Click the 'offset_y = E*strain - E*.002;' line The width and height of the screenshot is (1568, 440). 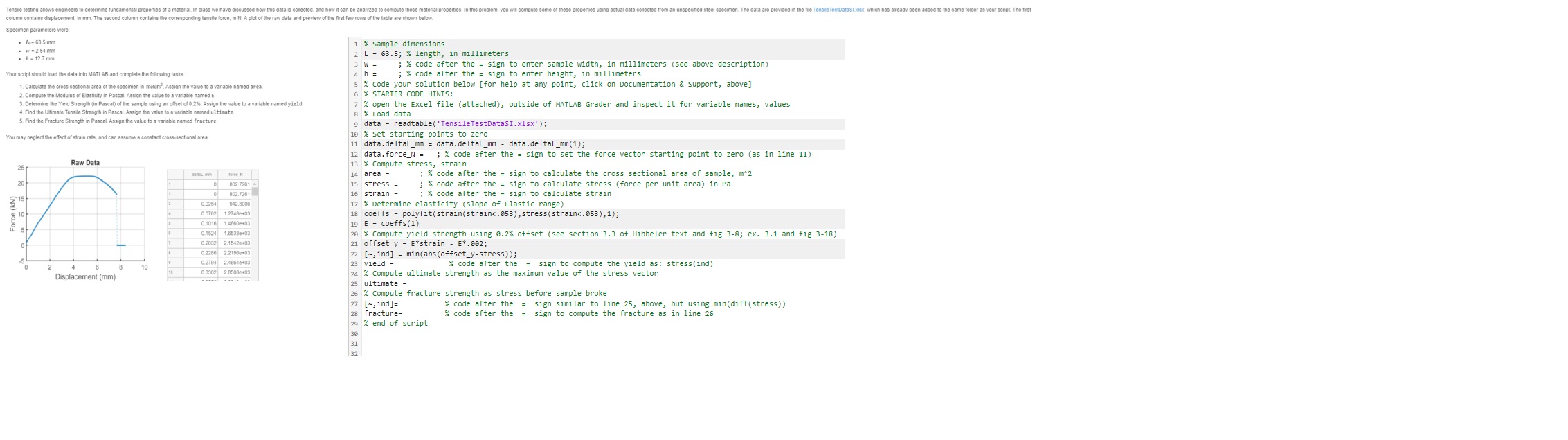pyautogui.click(x=426, y=244)
